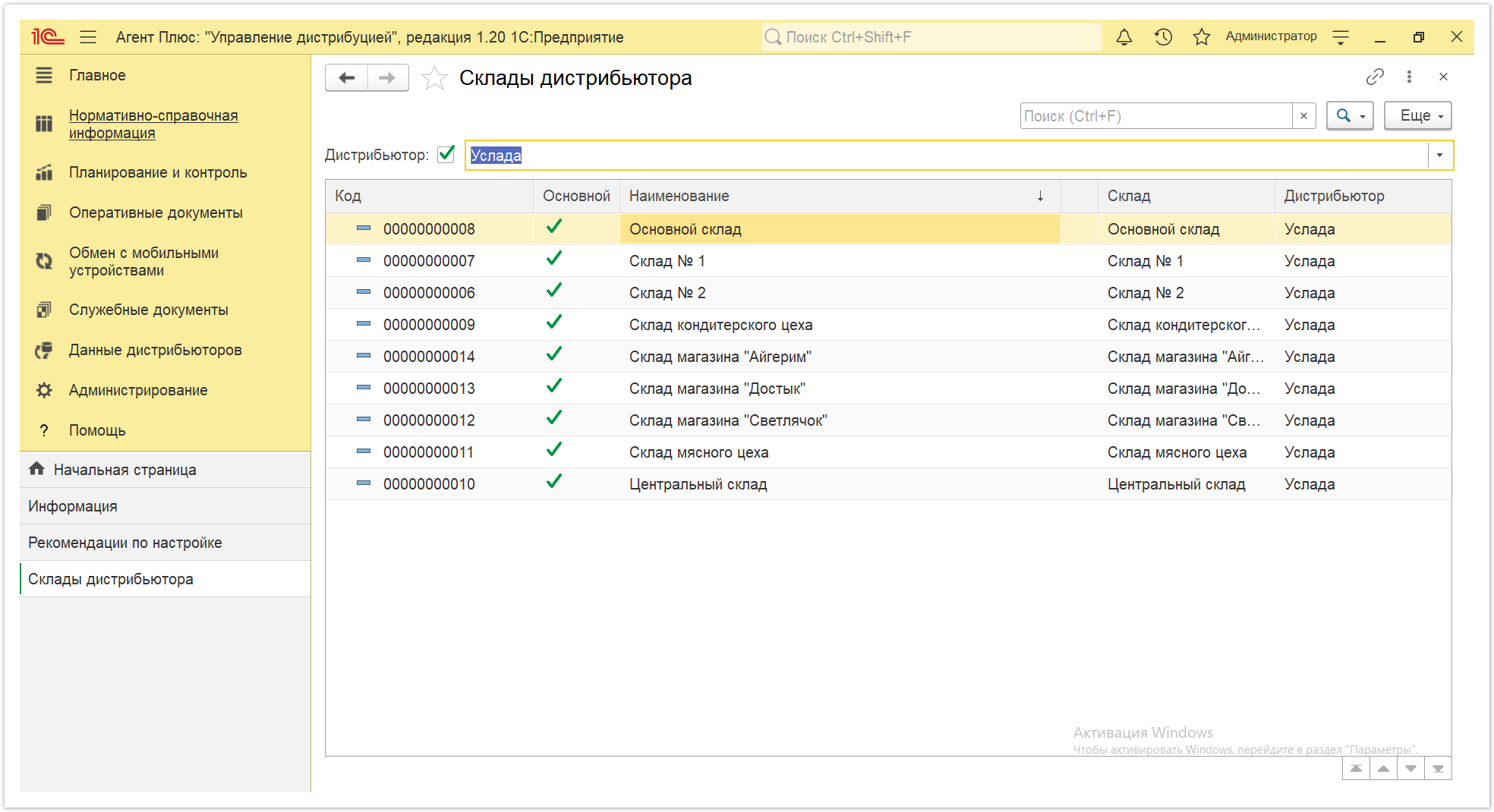Switch to Рекомендации по настройке tab

point(165,543)
